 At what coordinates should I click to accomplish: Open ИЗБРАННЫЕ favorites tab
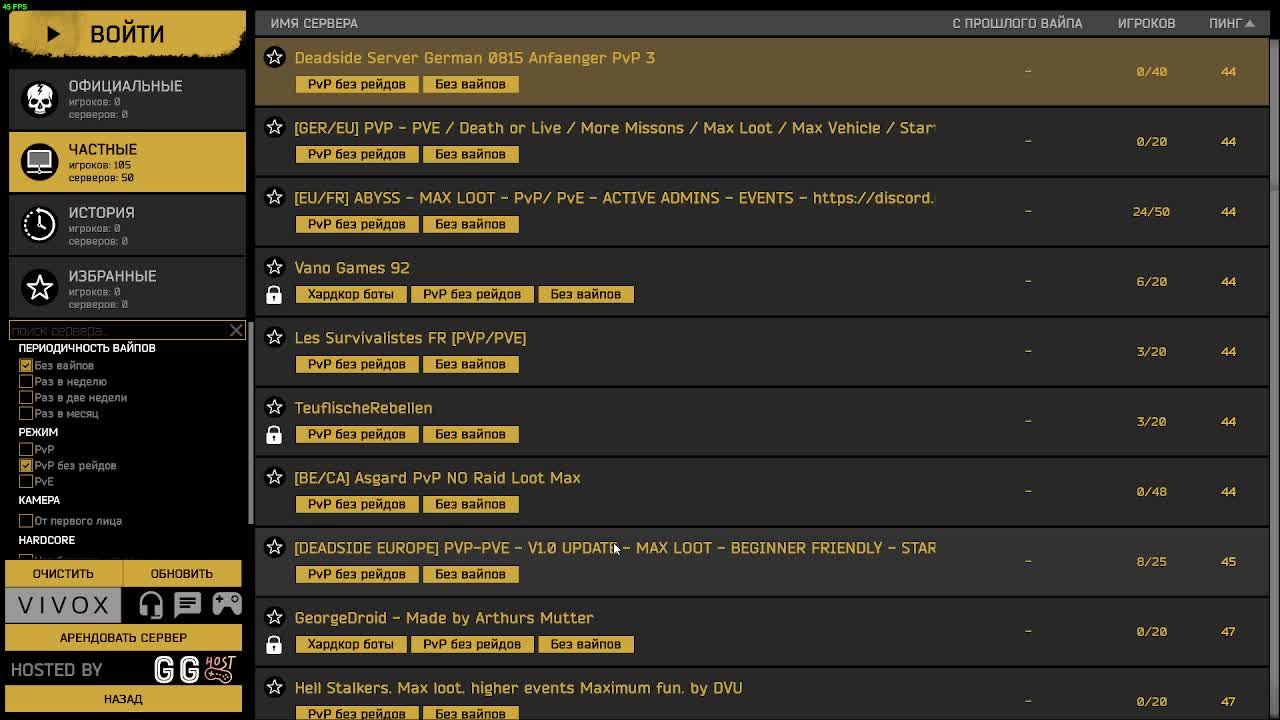(127, 288)
